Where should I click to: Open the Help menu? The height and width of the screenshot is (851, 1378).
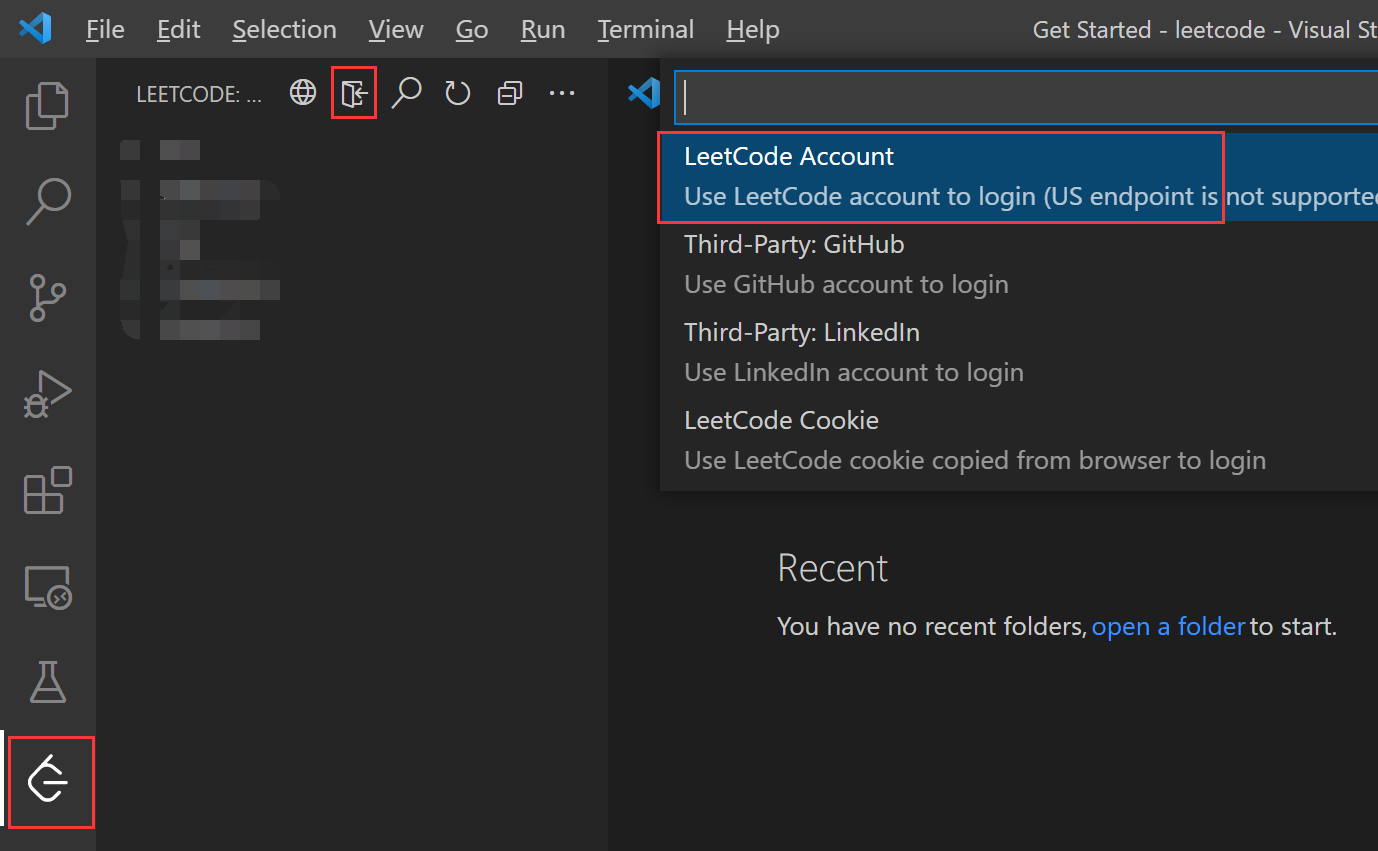coord(753,30)
